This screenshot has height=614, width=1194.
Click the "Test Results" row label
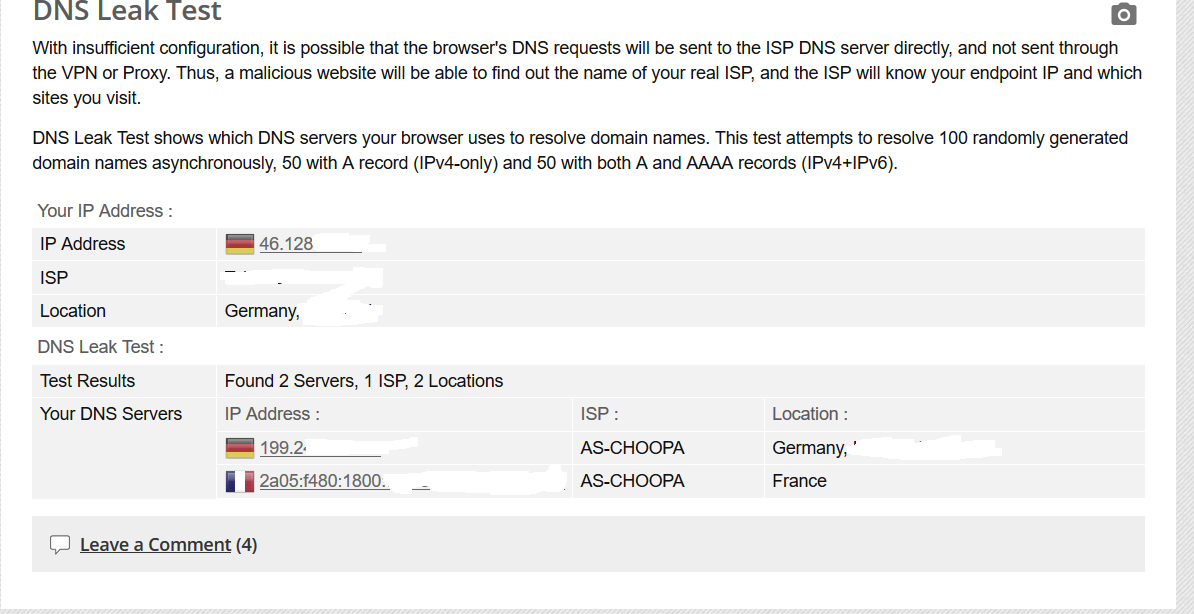tap(87, 381)
